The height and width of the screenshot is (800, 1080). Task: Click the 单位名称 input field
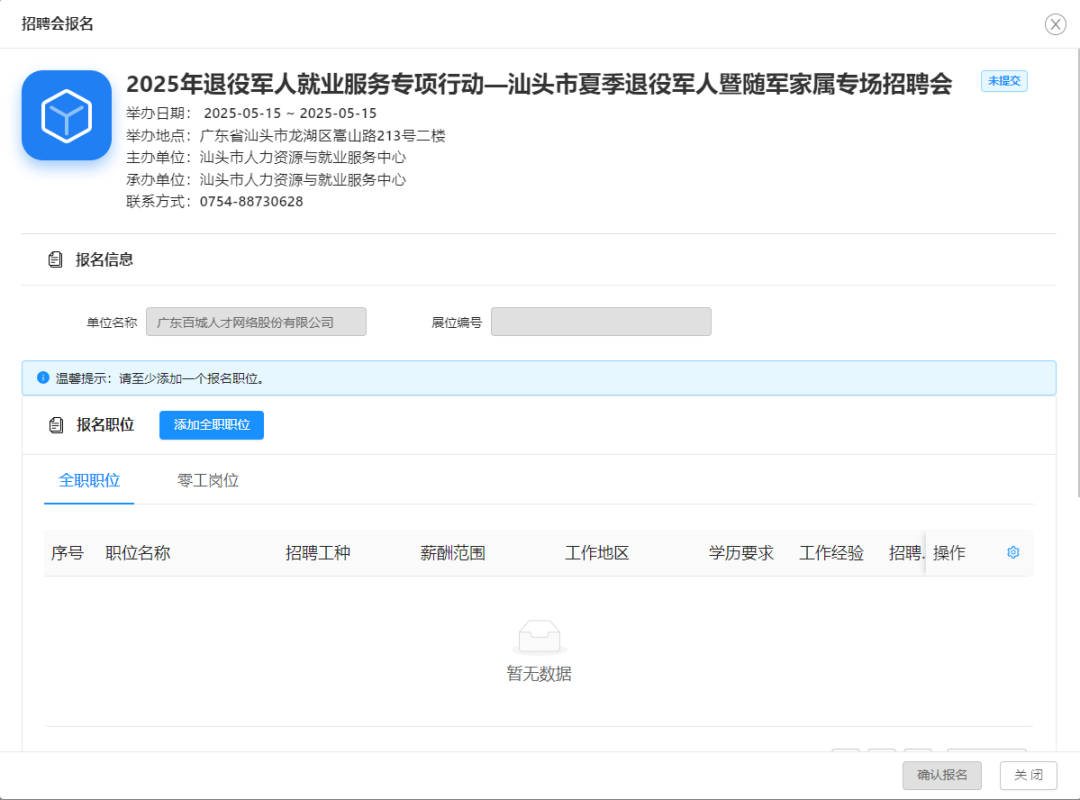[x=255, y=321]
